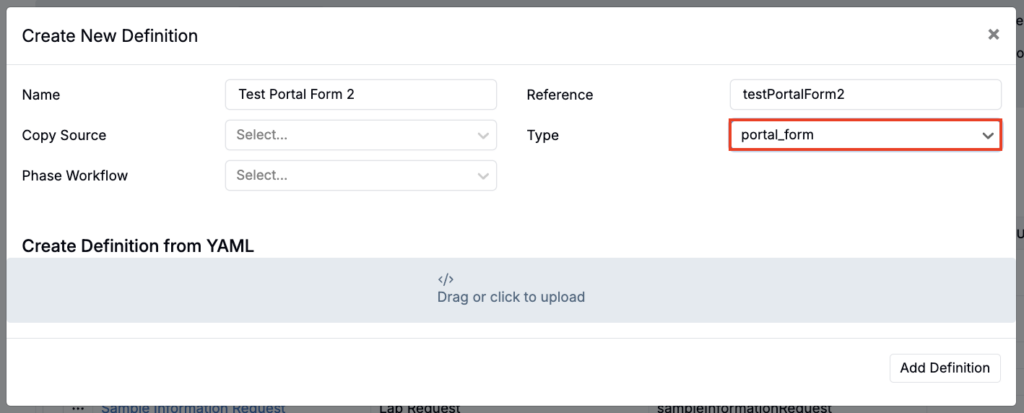Open the Sample Information Request link
The height and width of the screenshot is (413, 1024).
(x=193, y=408)
